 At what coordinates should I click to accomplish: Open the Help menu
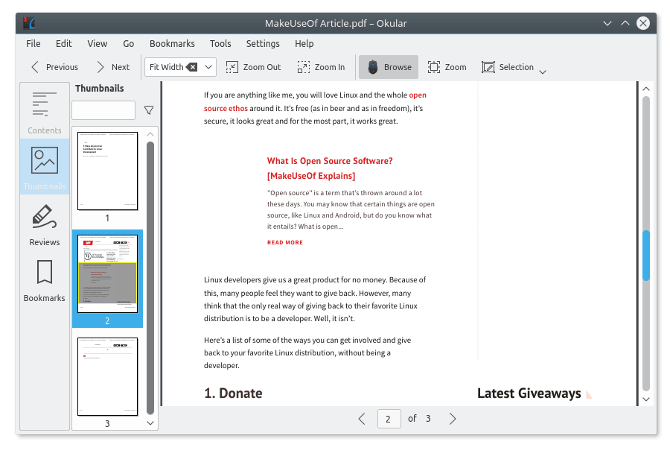point(304,44)
